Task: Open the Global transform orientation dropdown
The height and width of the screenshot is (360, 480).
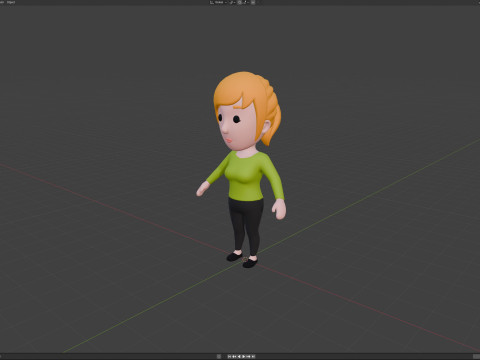Action: (218, 2)
